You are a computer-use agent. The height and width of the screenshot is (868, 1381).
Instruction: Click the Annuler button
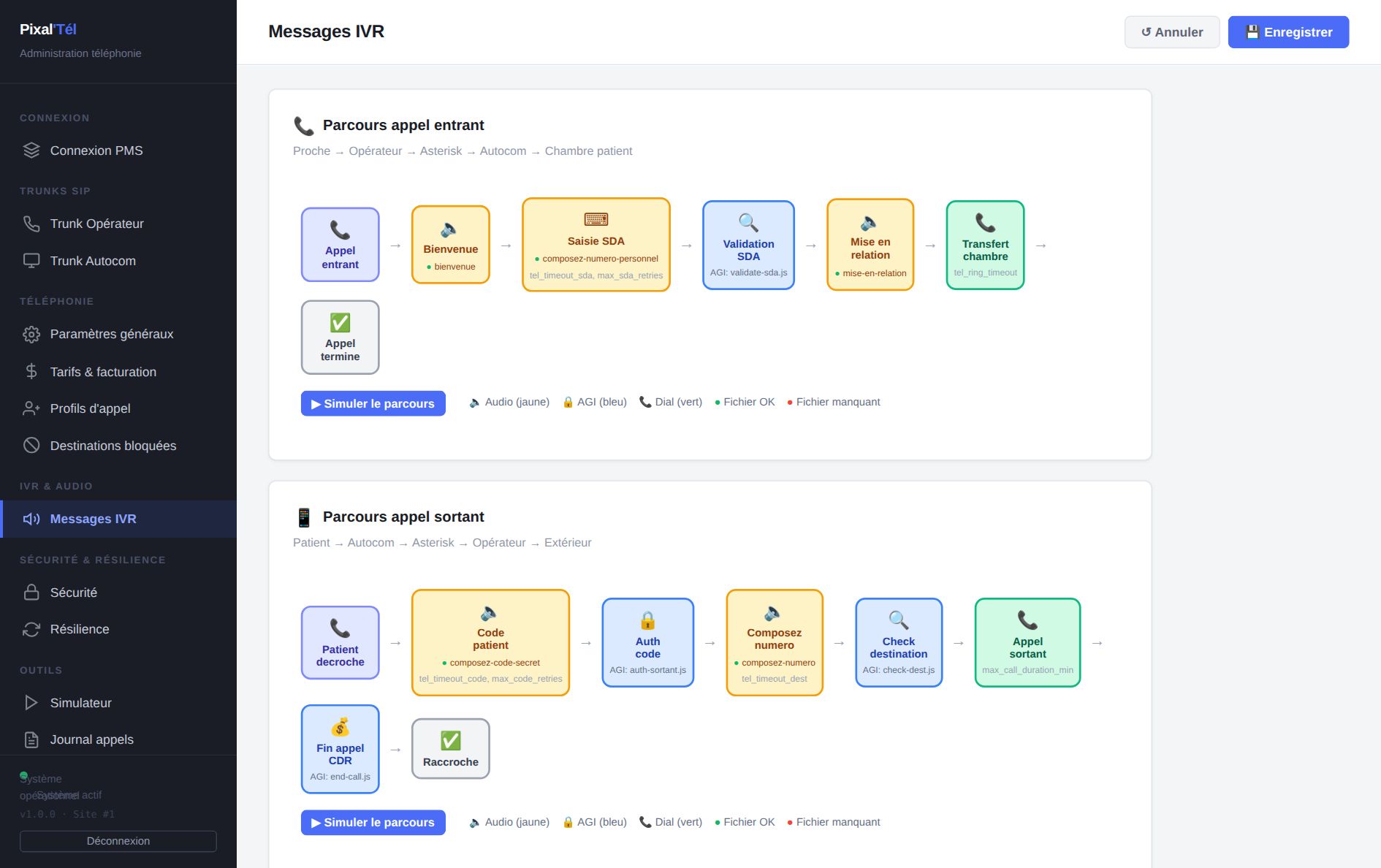point(1172,32)
